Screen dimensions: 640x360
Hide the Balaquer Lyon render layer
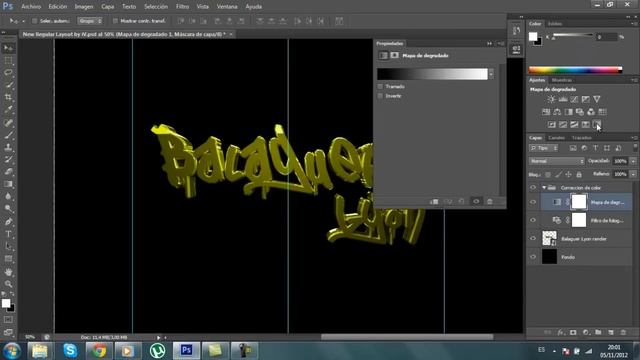[x=533, y=238]
